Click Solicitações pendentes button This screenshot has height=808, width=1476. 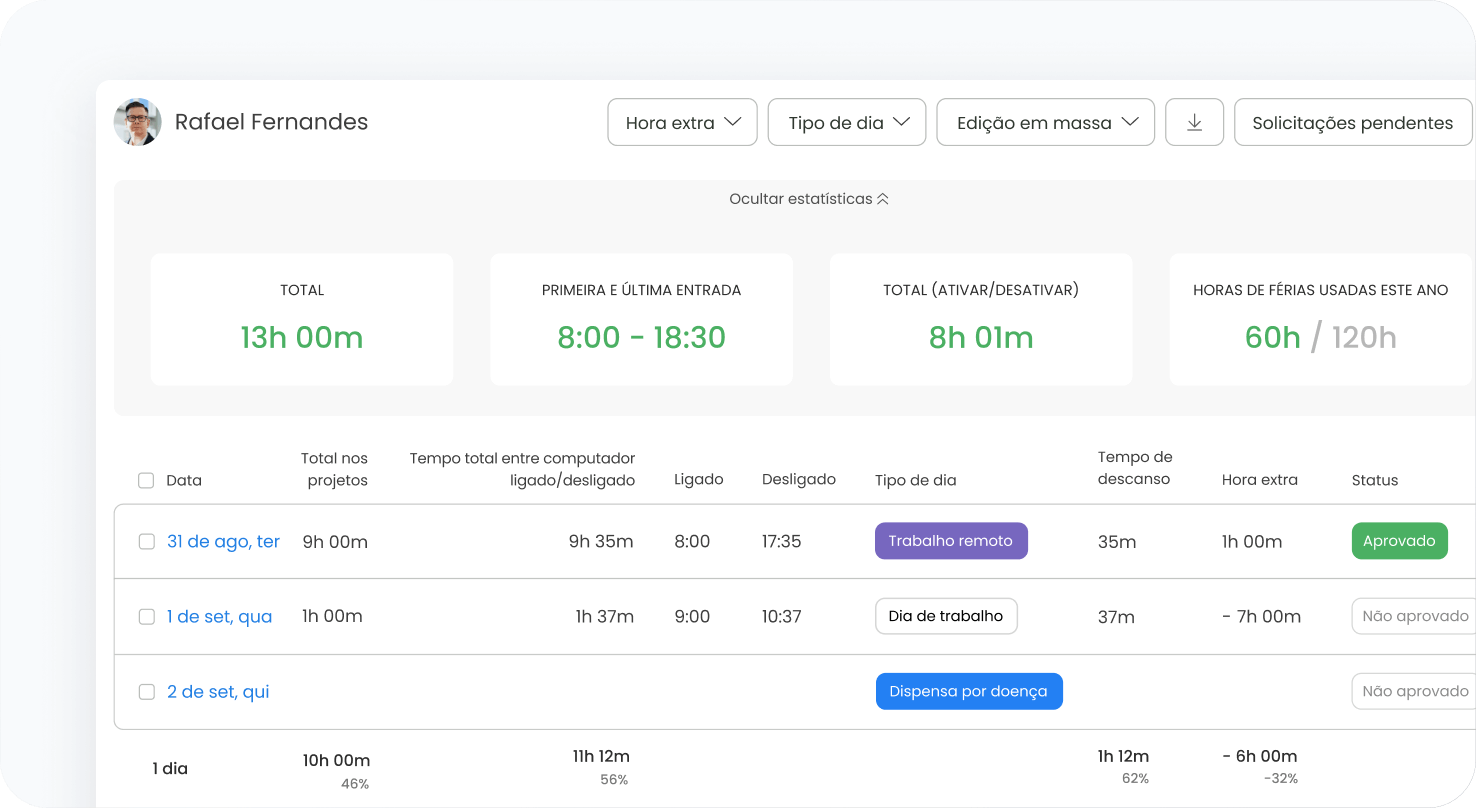[1352, 122]
